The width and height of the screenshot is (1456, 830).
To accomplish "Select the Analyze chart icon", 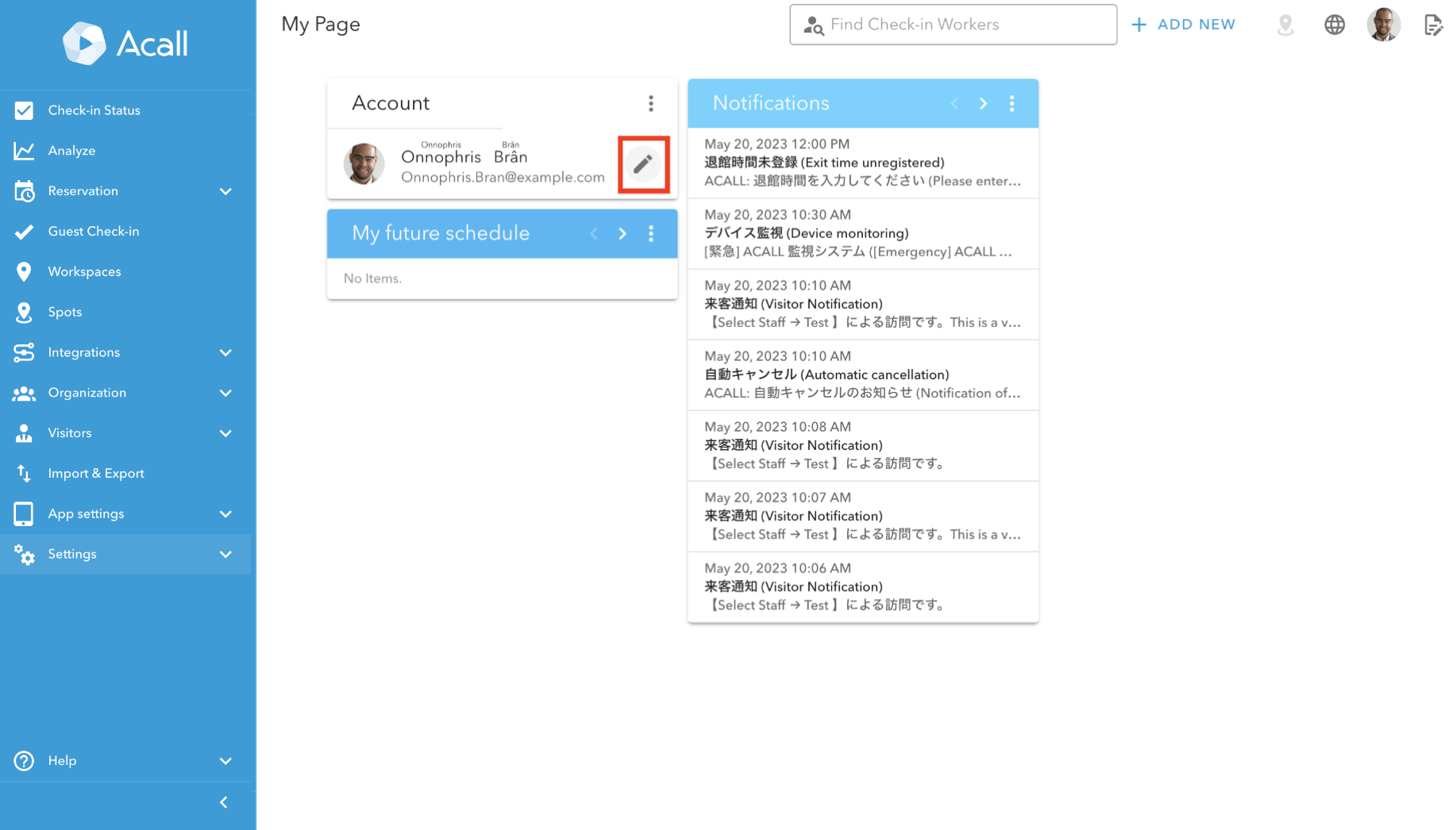I will [24, 150].
